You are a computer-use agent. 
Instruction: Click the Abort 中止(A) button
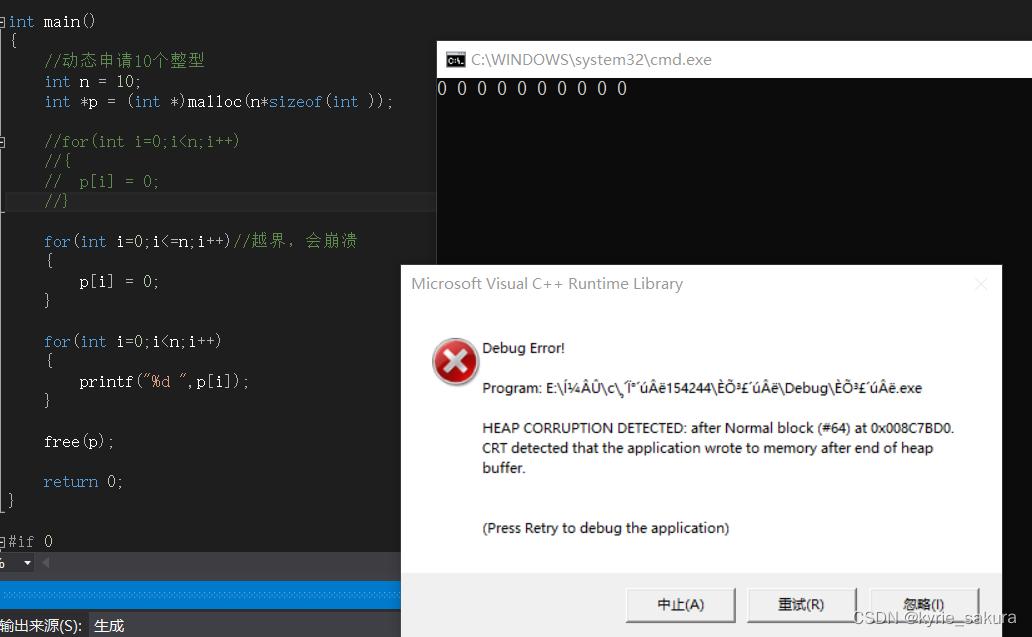click(x=681, y=605)
